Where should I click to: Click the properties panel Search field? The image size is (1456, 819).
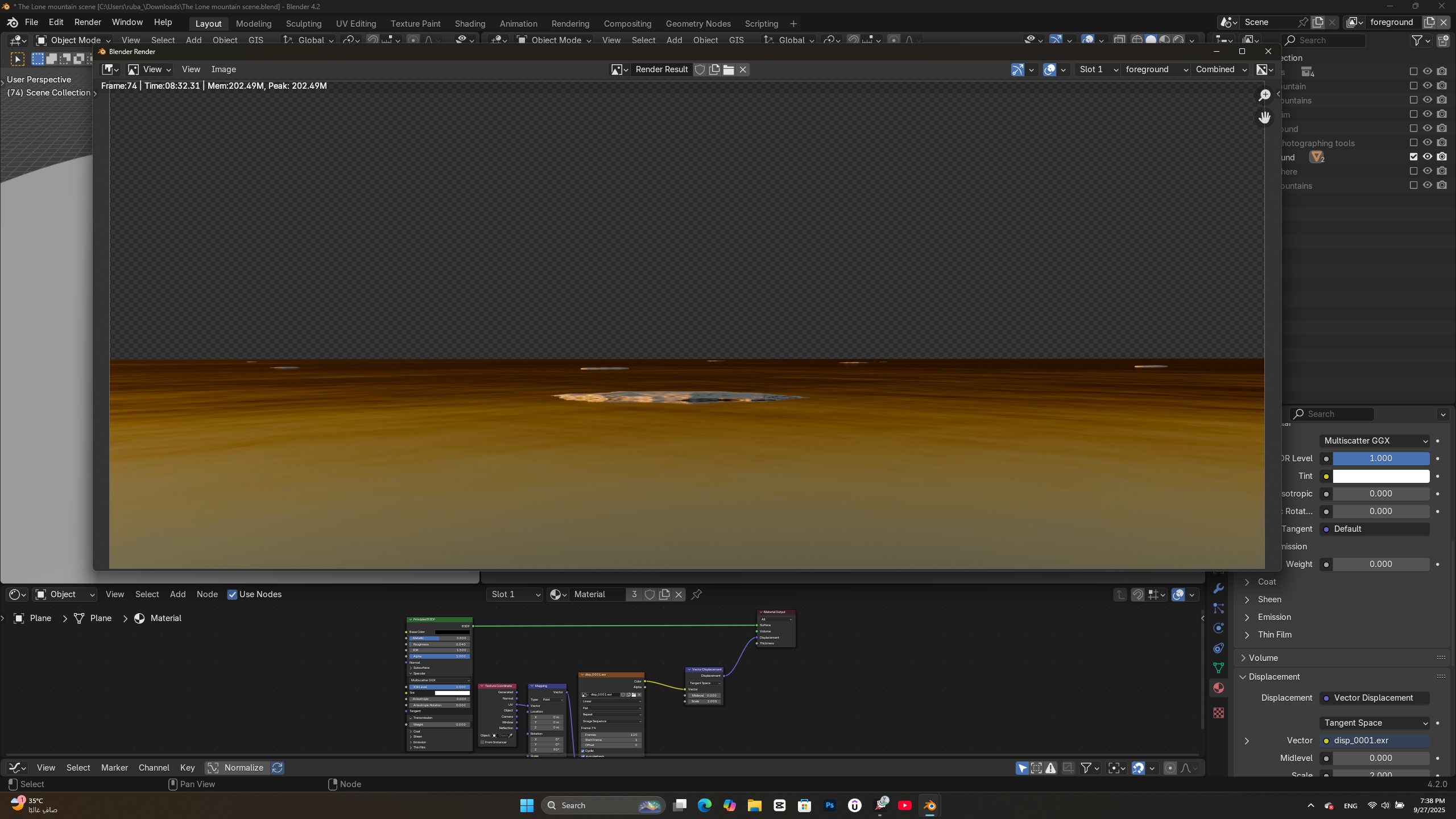pos(1331,414)
